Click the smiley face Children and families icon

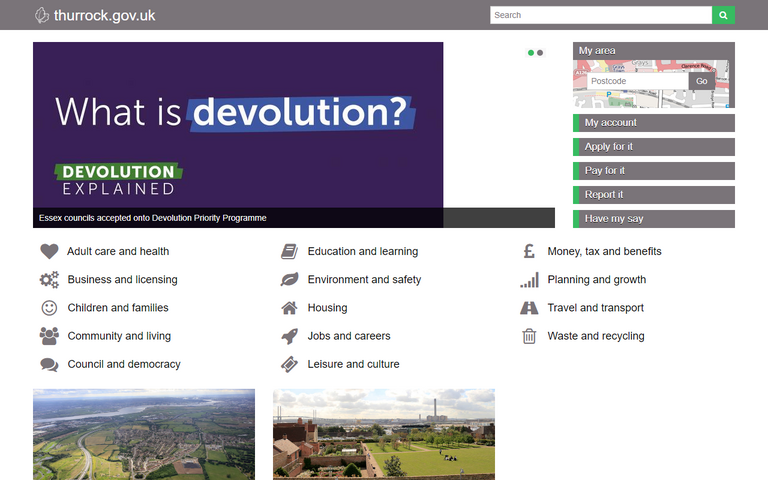click(49, 308)
